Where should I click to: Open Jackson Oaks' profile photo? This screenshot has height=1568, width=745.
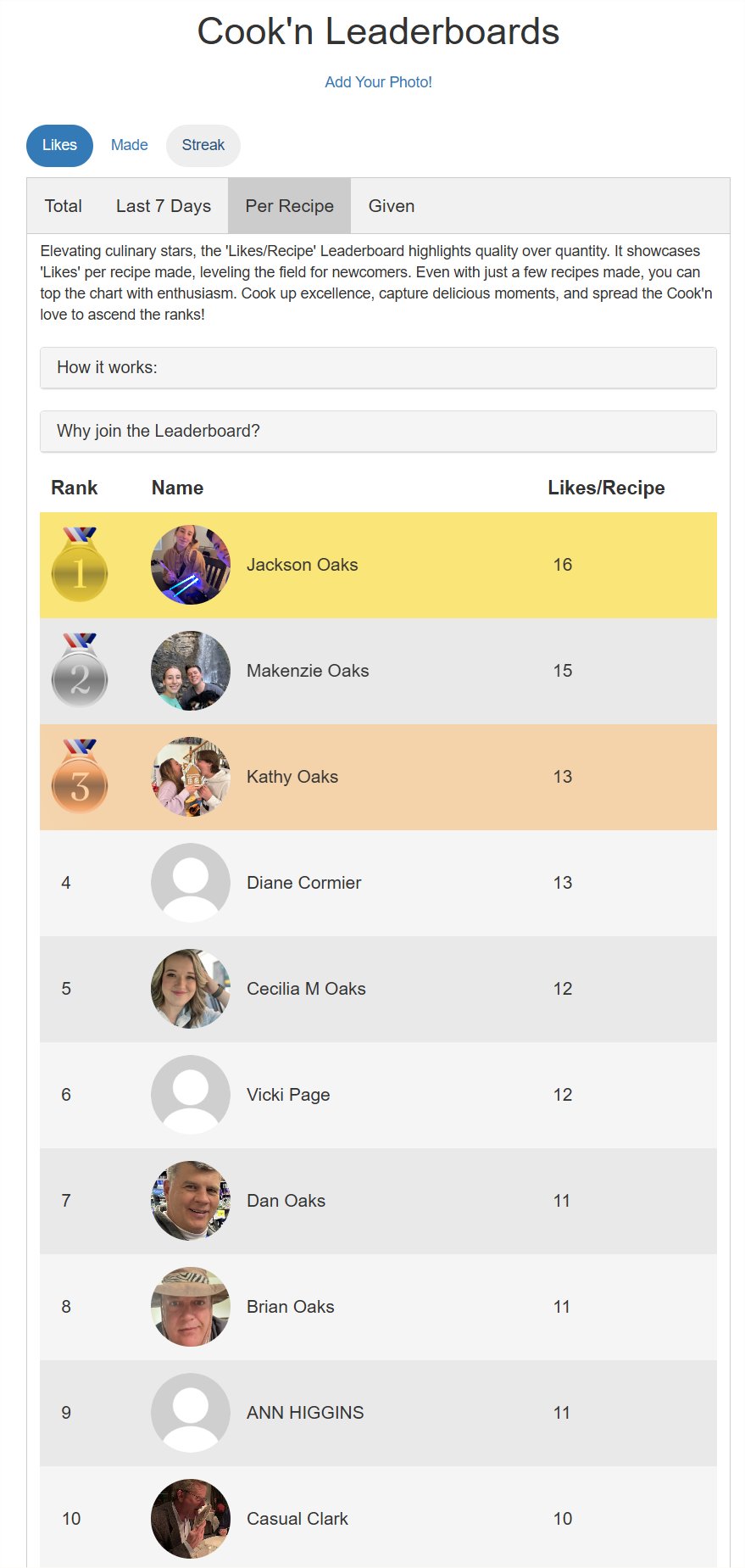(191, 565)
